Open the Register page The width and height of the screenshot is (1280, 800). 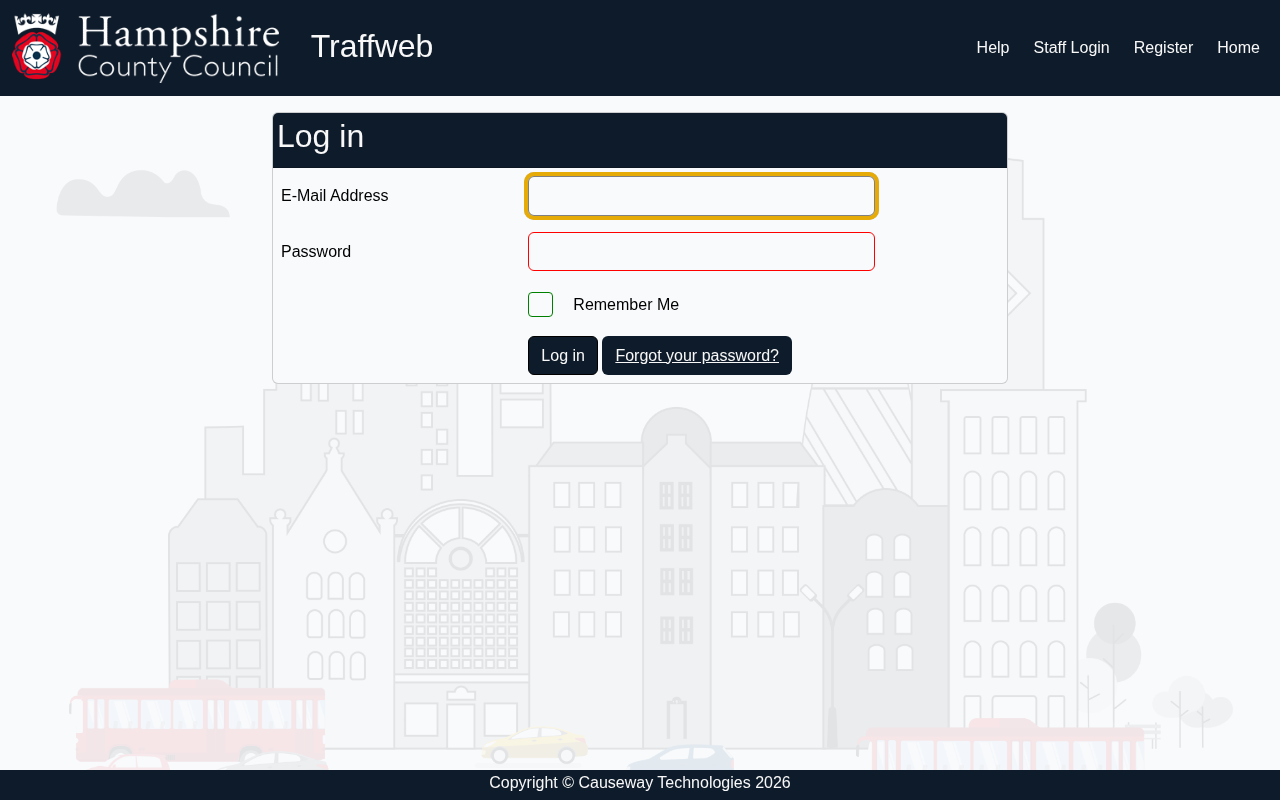coord(1163,48)
